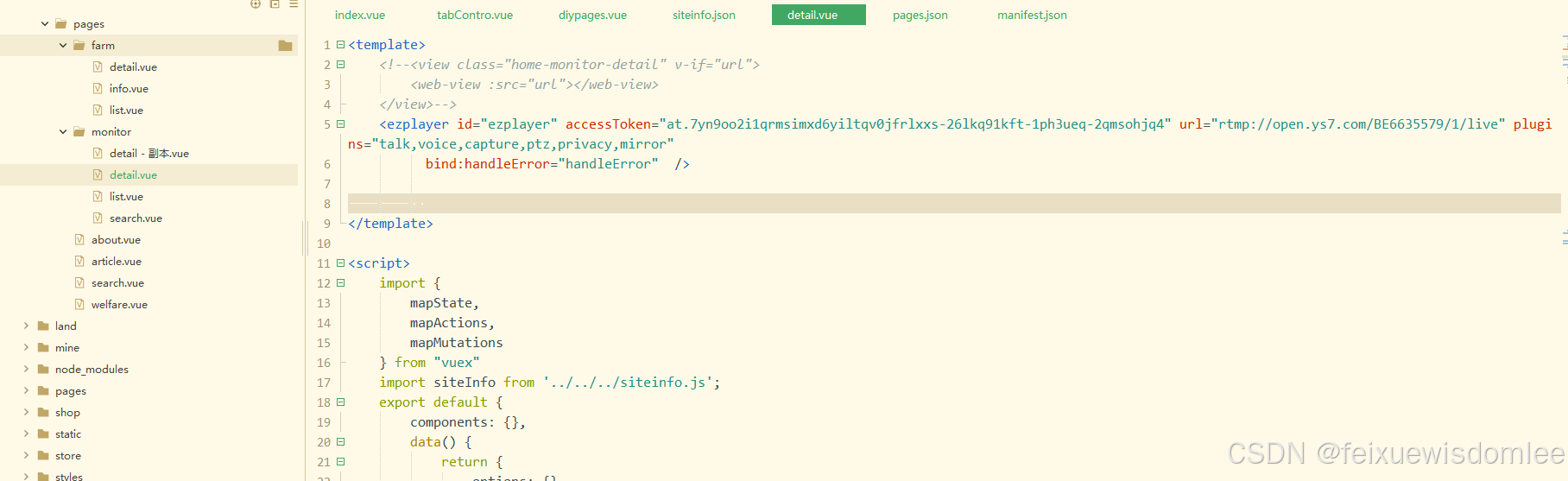Collapse the top-level pages folder chevron

point(45,24)
